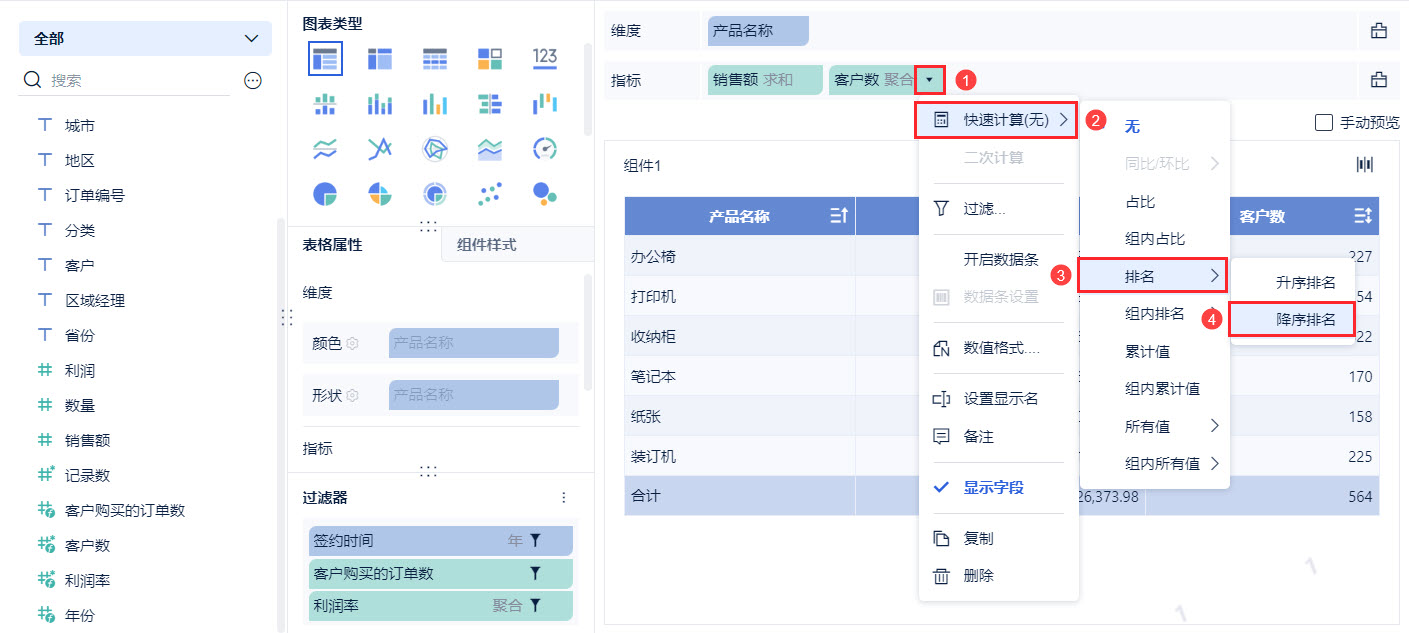The width and height of the screenshot is (1409, 633).
Task: Select the scatter plot chart icon
Action: pos(490,194)
